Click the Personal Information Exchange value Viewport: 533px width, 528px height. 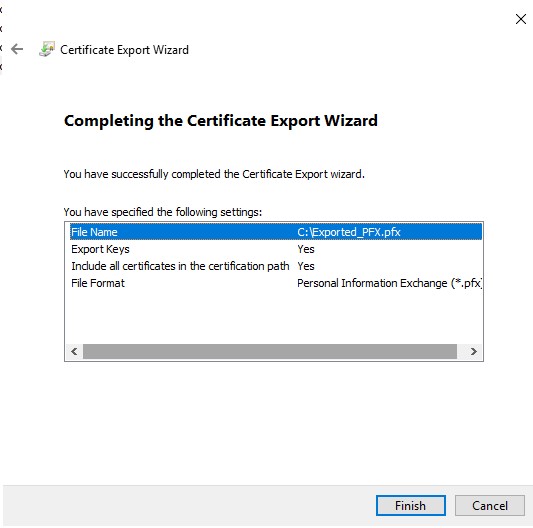click(x=389, y=283)
